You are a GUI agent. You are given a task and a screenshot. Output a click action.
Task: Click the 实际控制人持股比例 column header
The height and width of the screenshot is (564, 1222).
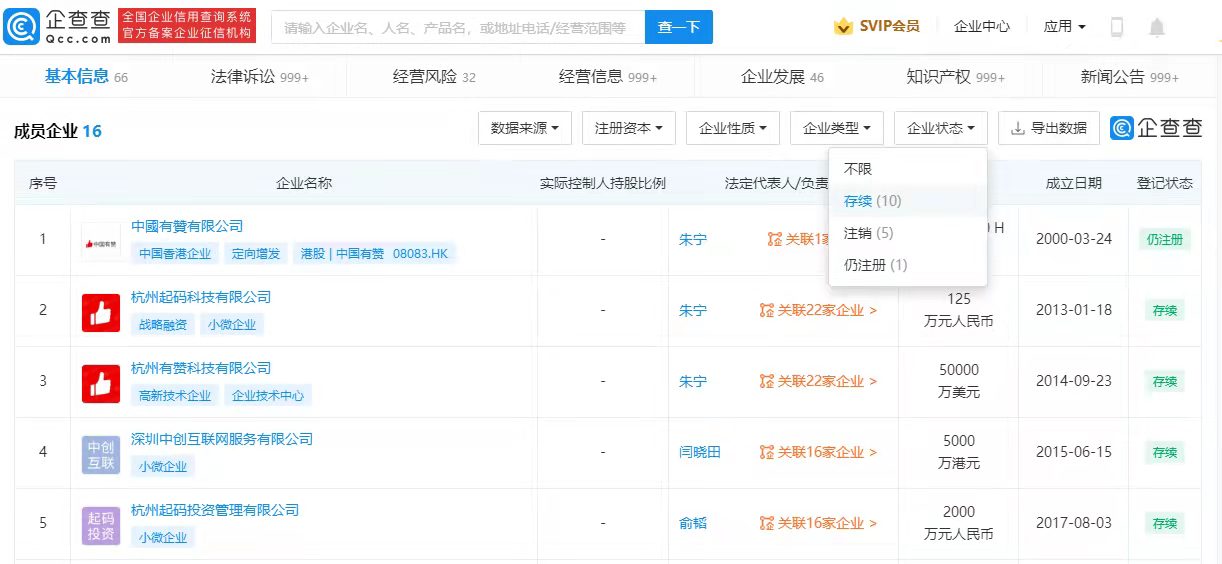(x=603, y=183)
